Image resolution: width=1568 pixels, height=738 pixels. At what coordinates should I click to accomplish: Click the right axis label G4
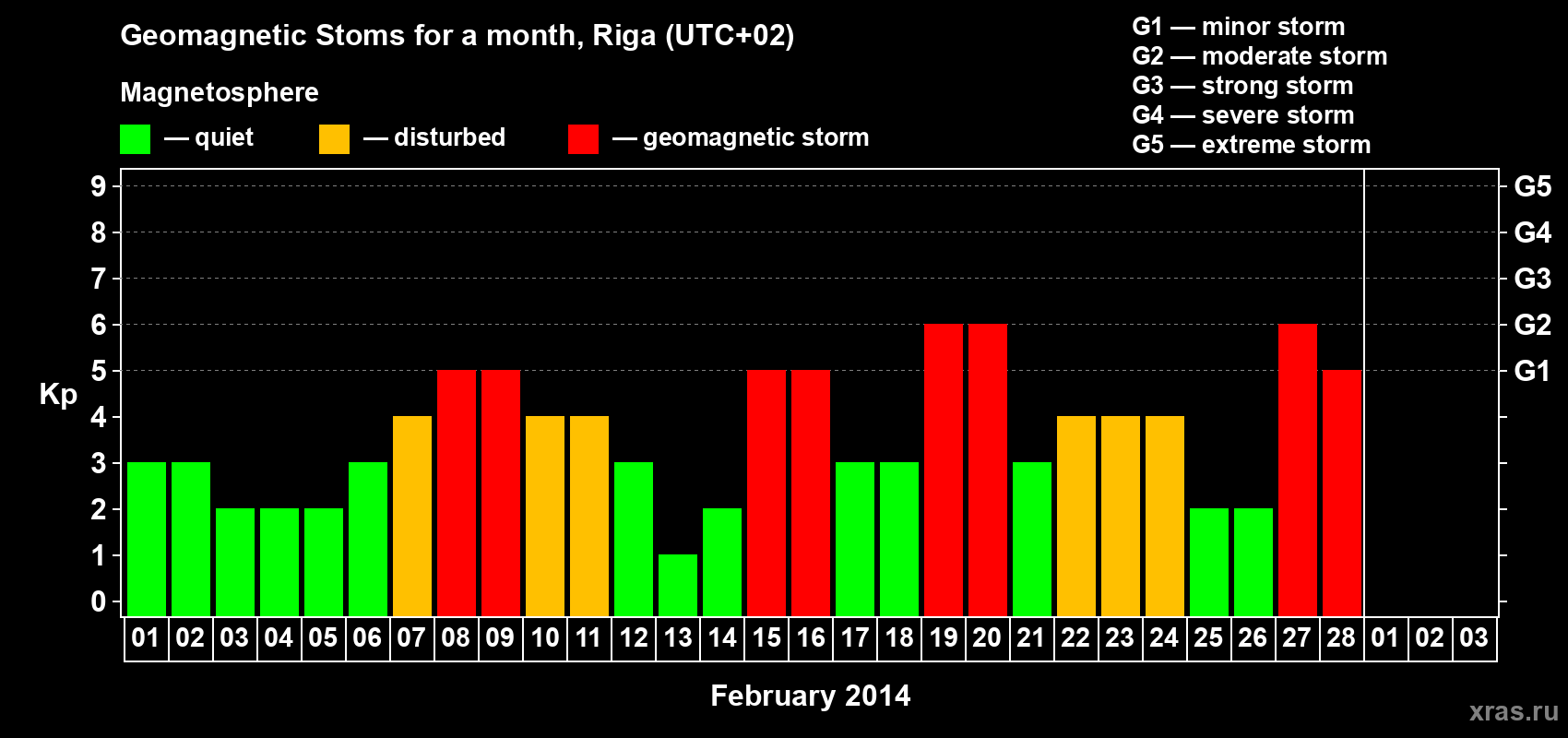[1533, 232]
